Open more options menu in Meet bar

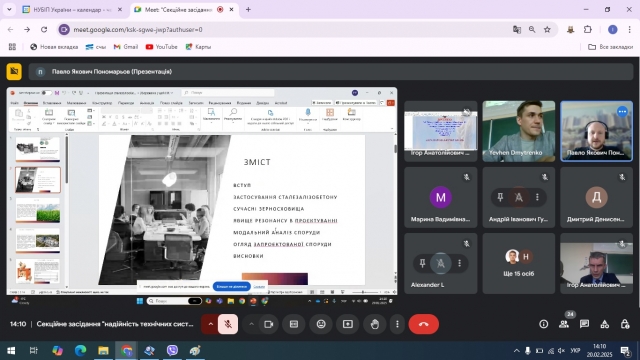pos(397,324)
